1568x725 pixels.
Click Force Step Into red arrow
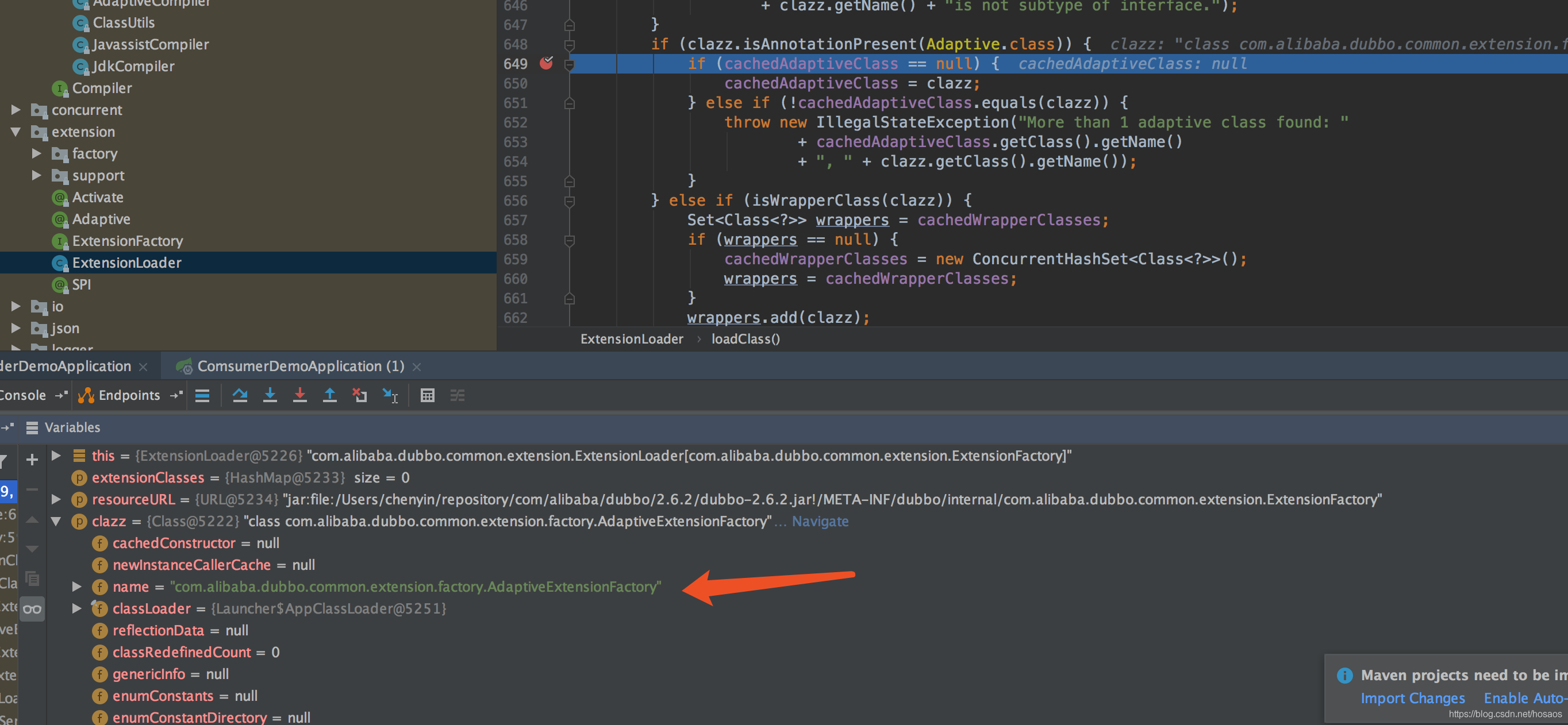click(x=299, y=395)
